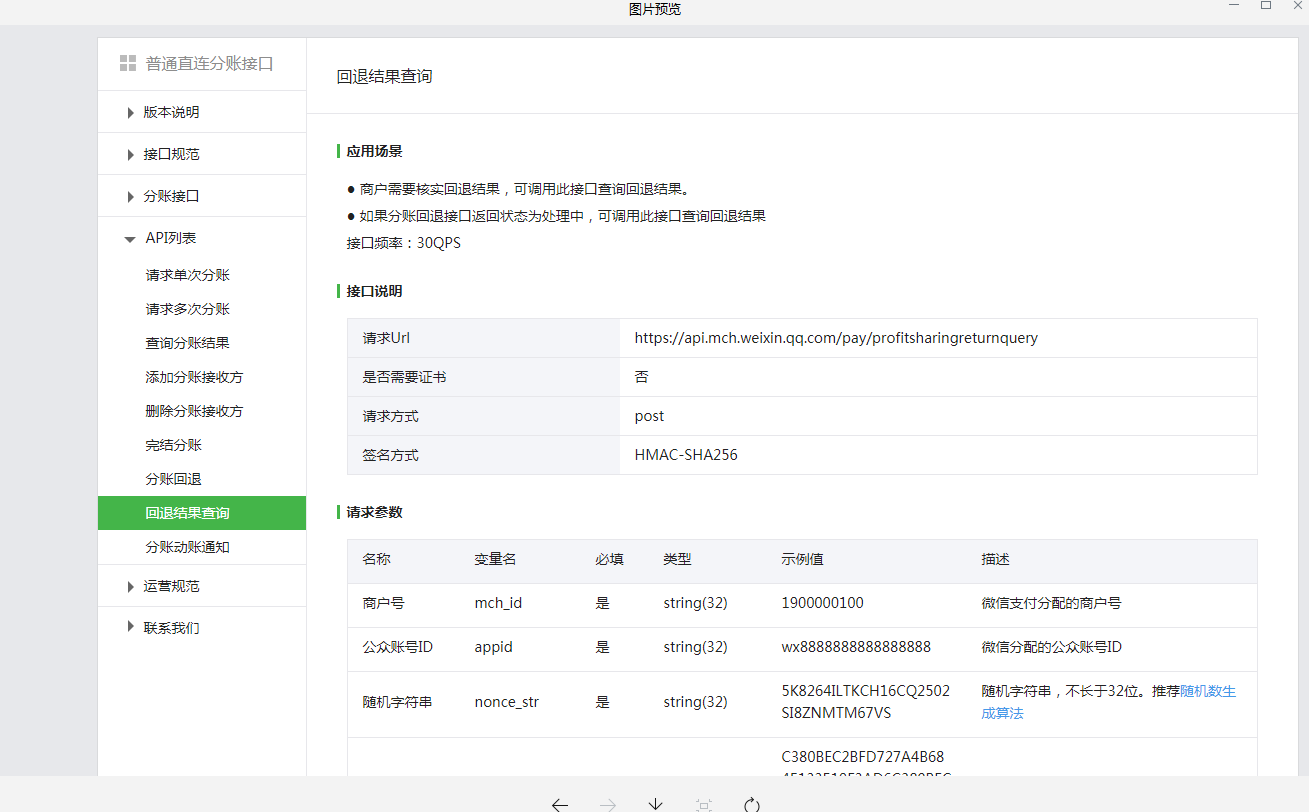Expand the 分账接口 section arrow
The image size is (1309, 812).
(x=130, y=196)
